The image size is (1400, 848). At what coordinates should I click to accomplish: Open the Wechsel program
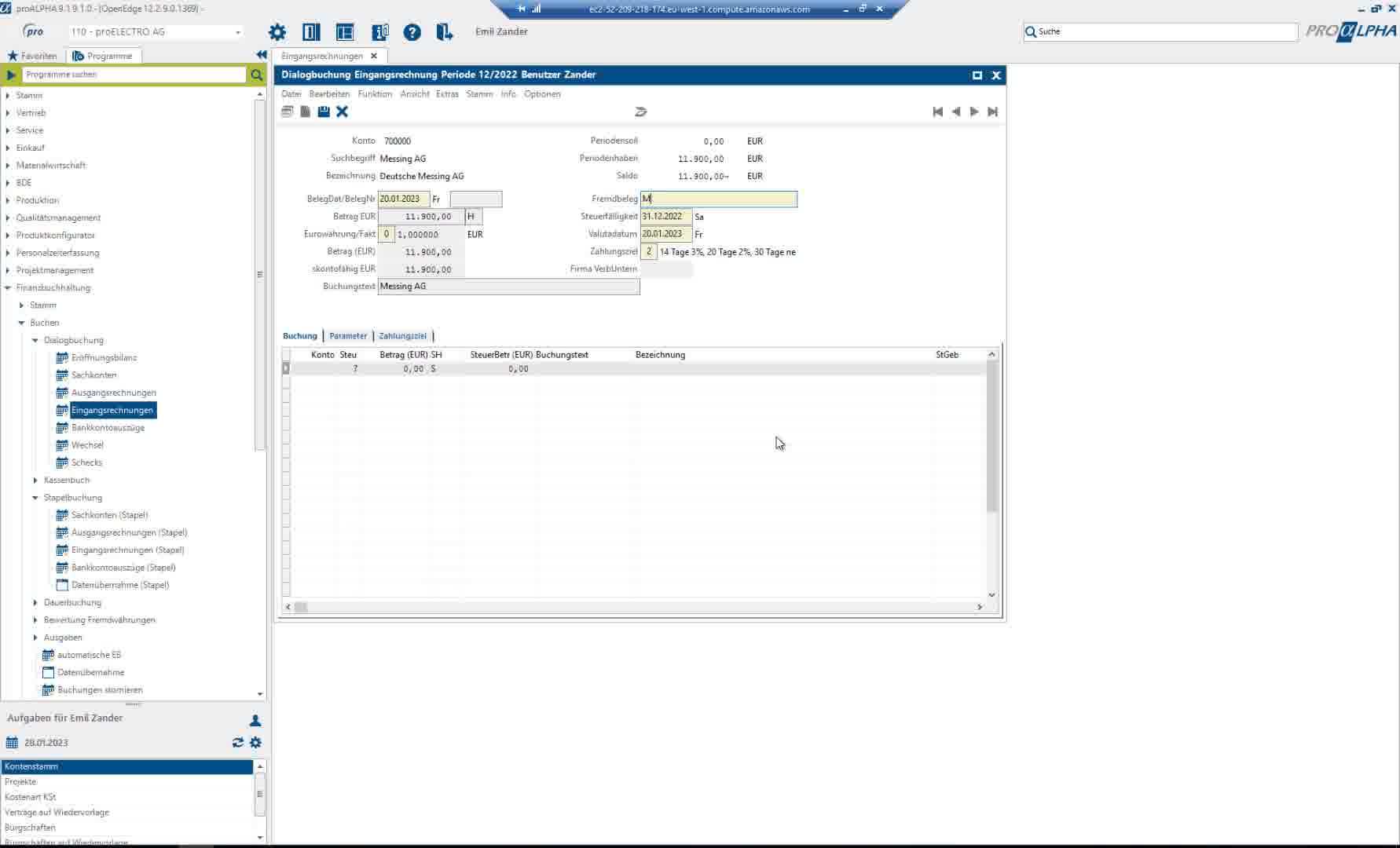(x=87, y=445)
